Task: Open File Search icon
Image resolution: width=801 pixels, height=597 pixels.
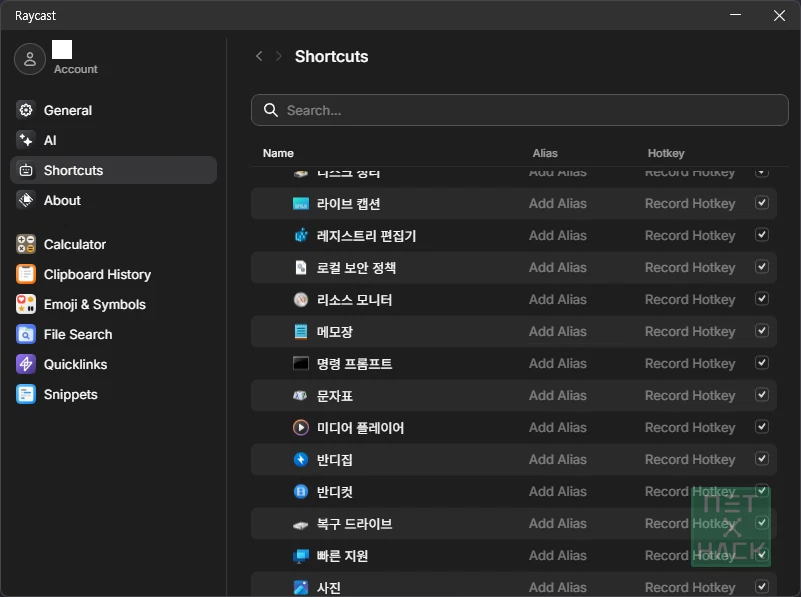Action: click(x=26, y=335)
